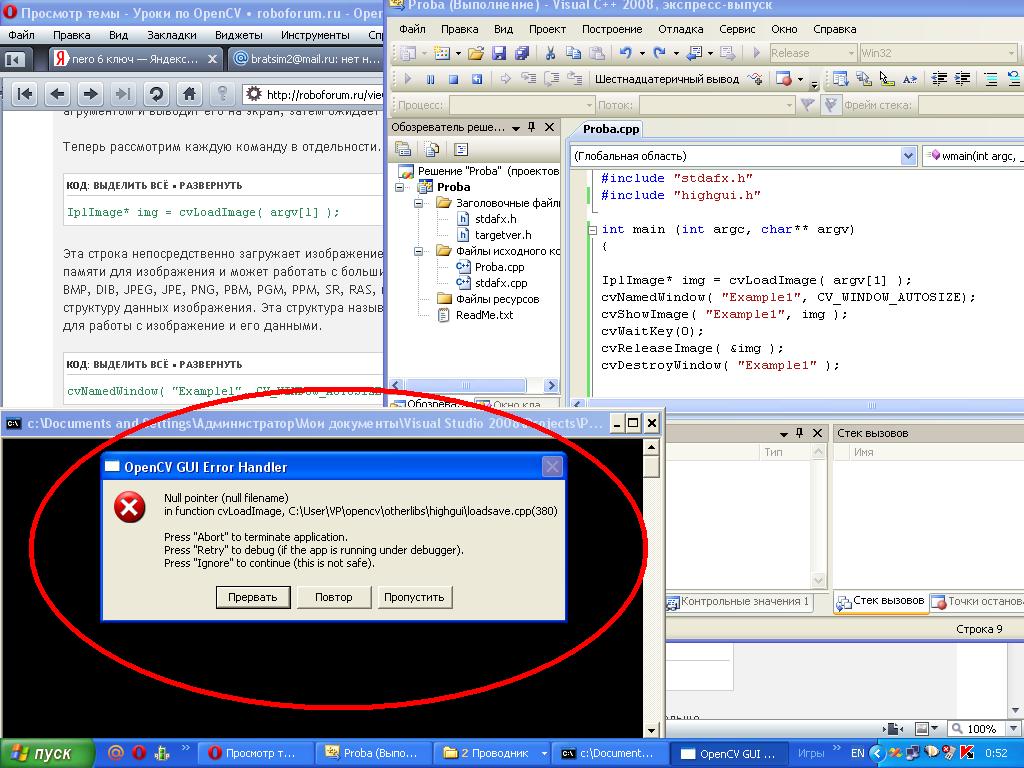Toggle the Hexadecimal output button
1024x768 pixels.
coord(667,79)
